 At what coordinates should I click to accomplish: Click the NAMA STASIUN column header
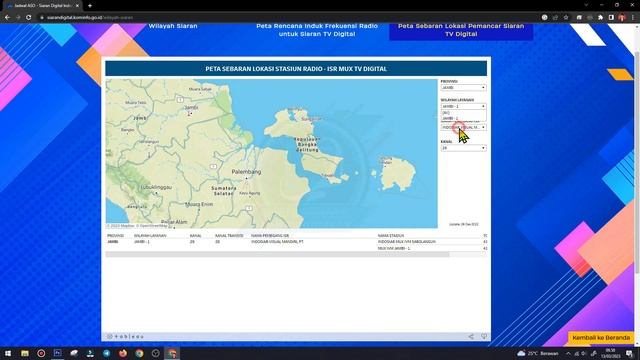tap(391, 236)
